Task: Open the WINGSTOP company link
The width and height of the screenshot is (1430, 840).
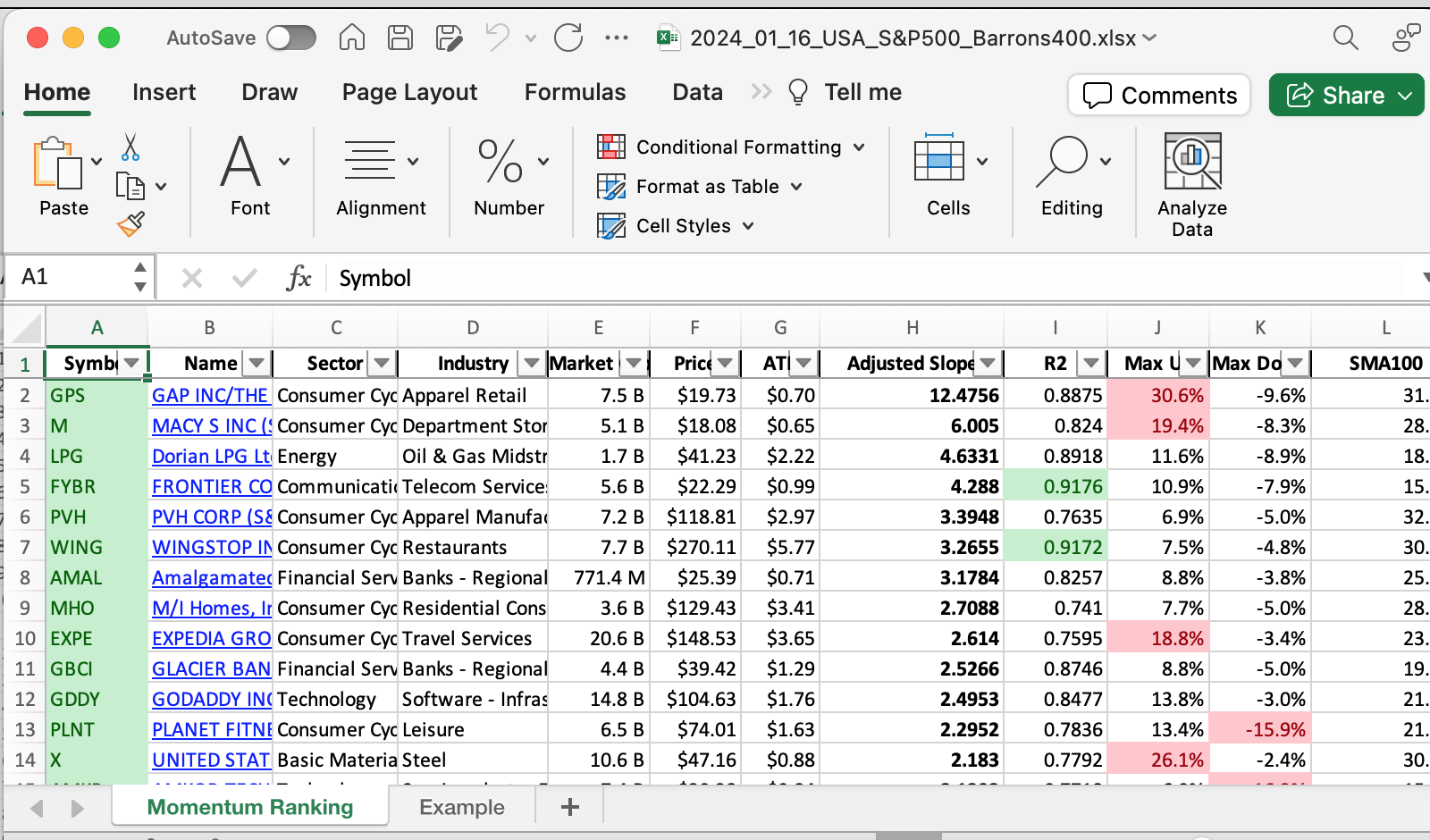Action: tap(212, 547)
